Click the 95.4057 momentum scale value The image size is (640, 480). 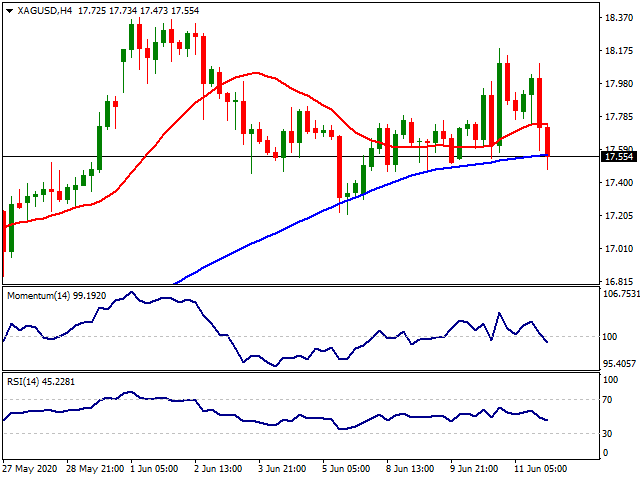pyautogui.click(x=620, y=363)
